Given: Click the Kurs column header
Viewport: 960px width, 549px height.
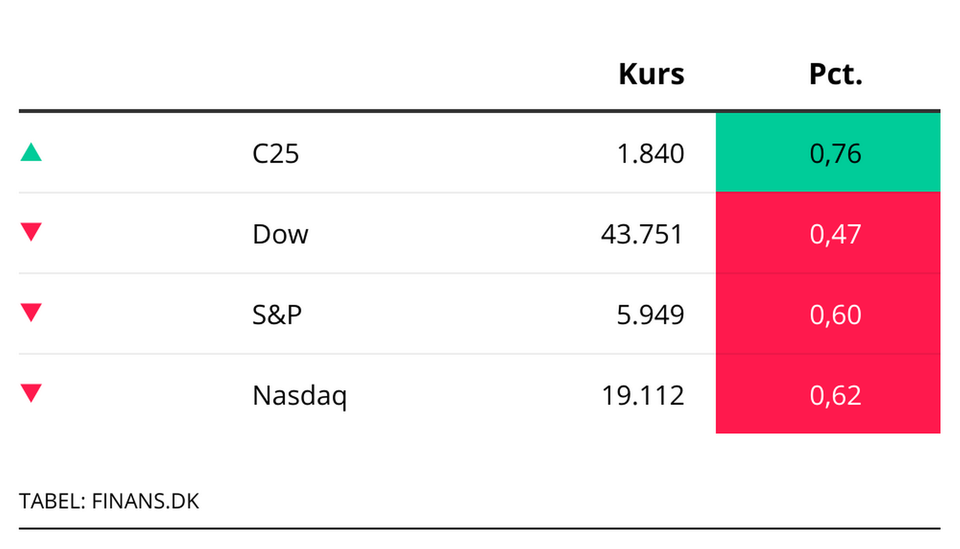Looking at the screenshot, I should point(651,74).
